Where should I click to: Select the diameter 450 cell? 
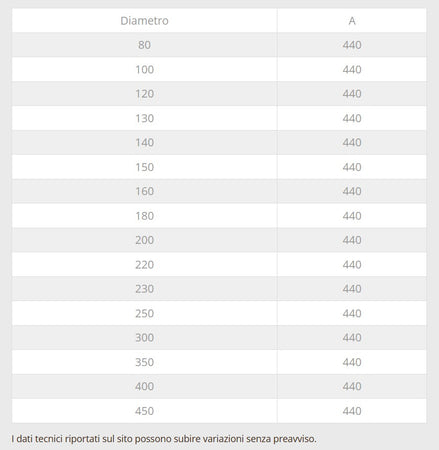[144, 411]
